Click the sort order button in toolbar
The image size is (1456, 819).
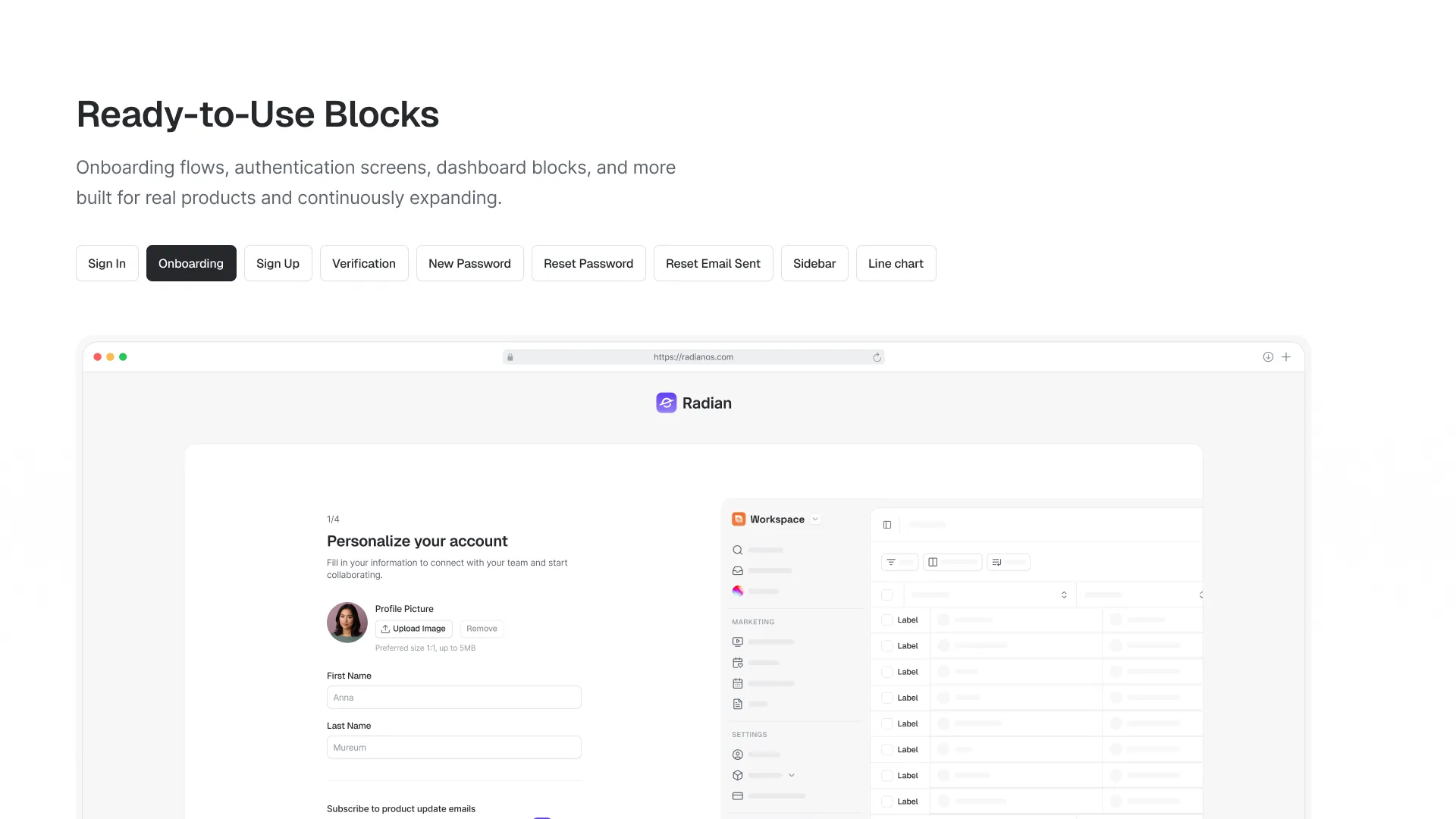(1008, 562)
